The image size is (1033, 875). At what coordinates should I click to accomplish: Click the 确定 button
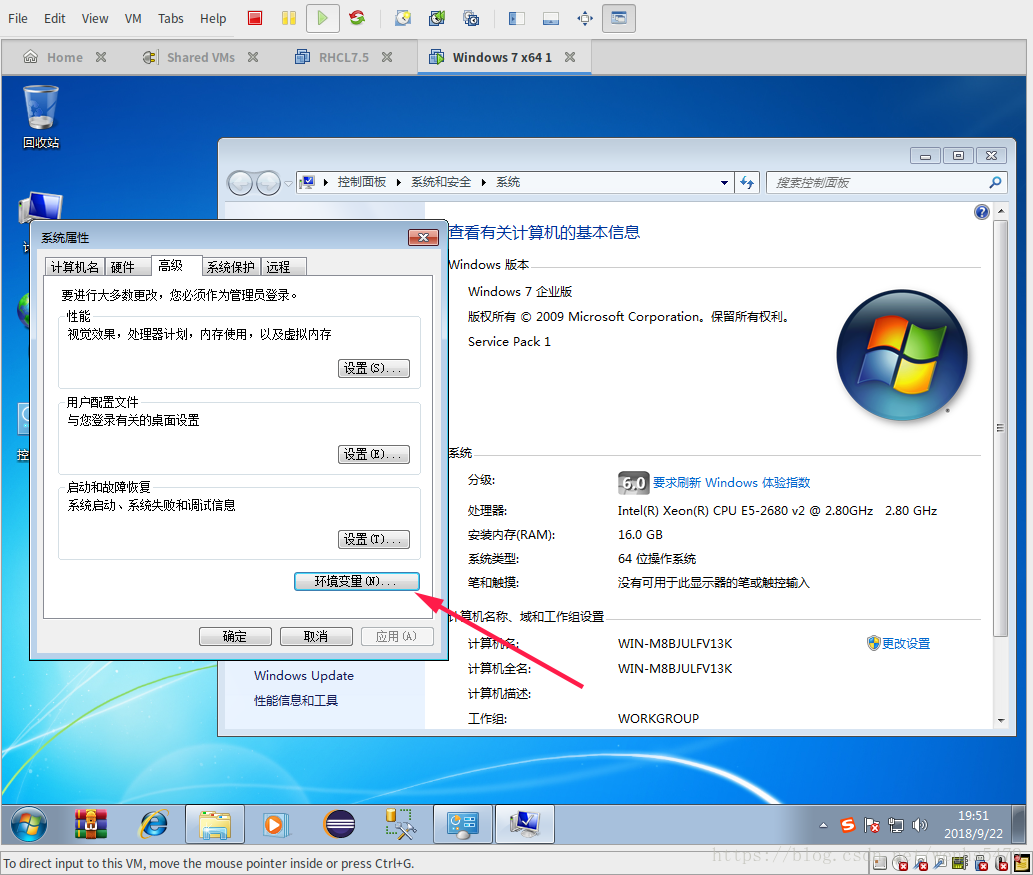235,636
